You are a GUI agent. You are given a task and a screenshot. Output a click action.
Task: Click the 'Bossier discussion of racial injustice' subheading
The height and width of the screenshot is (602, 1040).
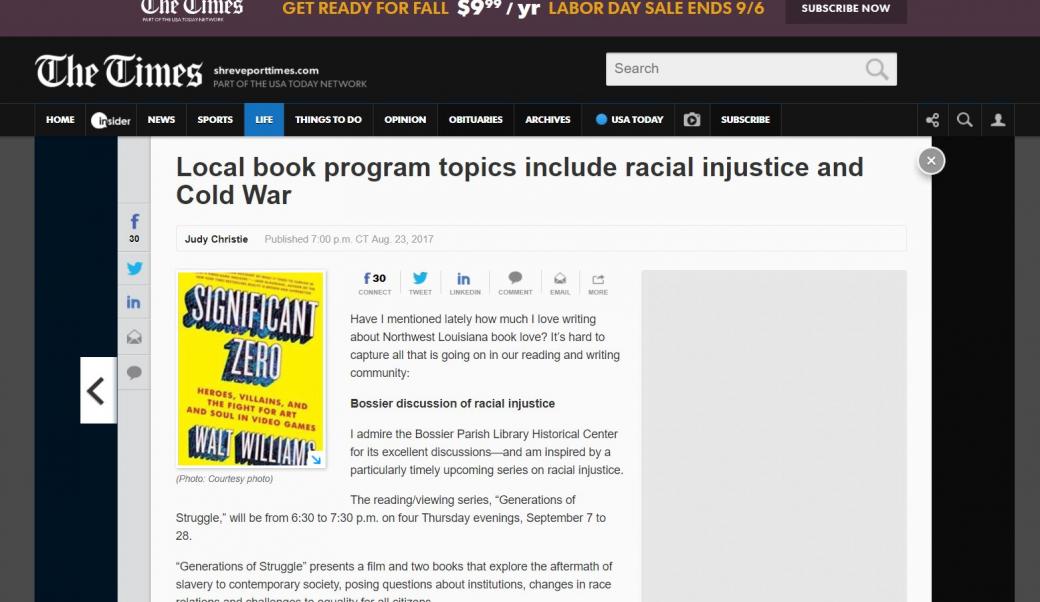point(452,403)
